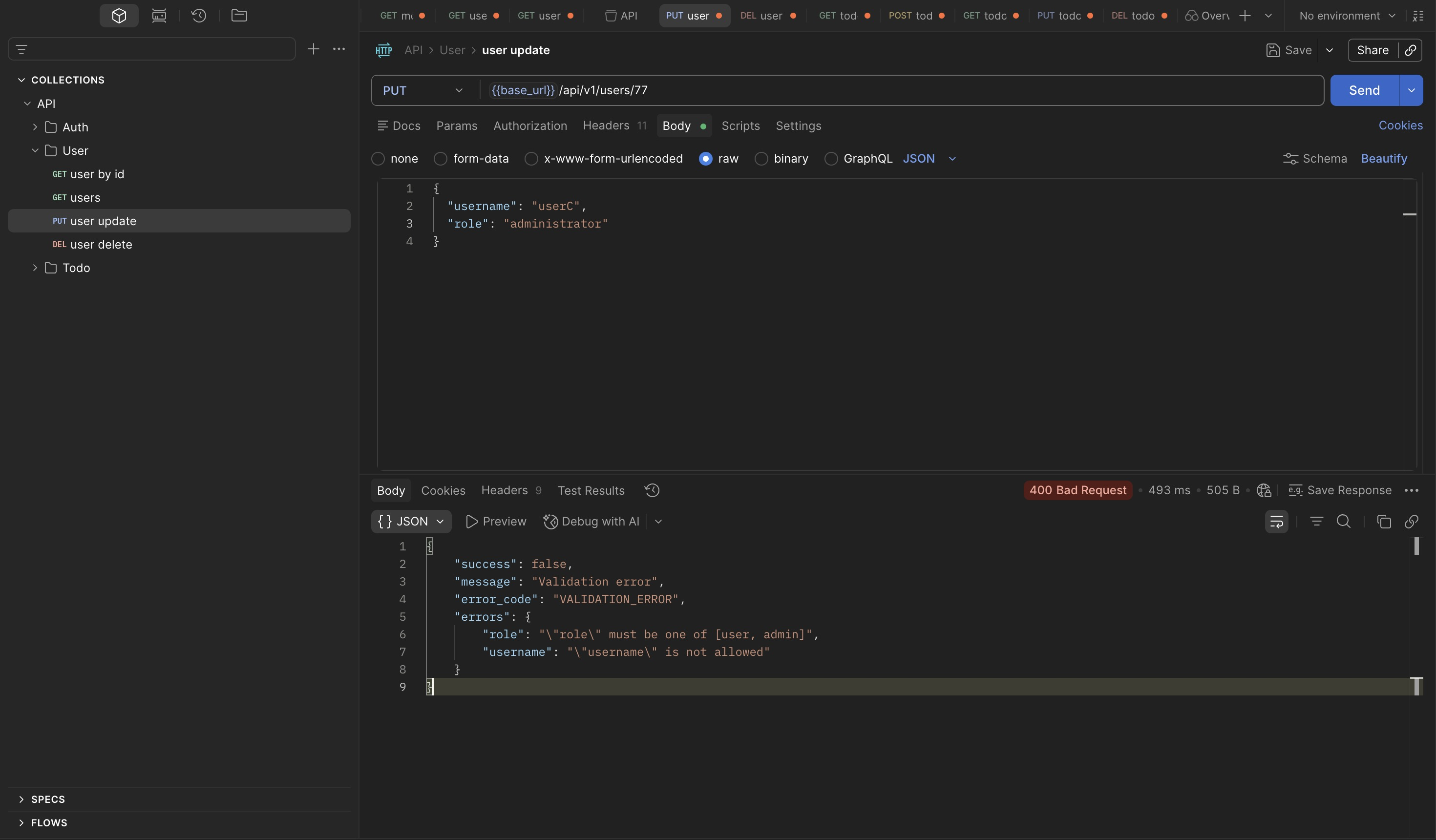Switch to the Scripts tab

[741, 126]
